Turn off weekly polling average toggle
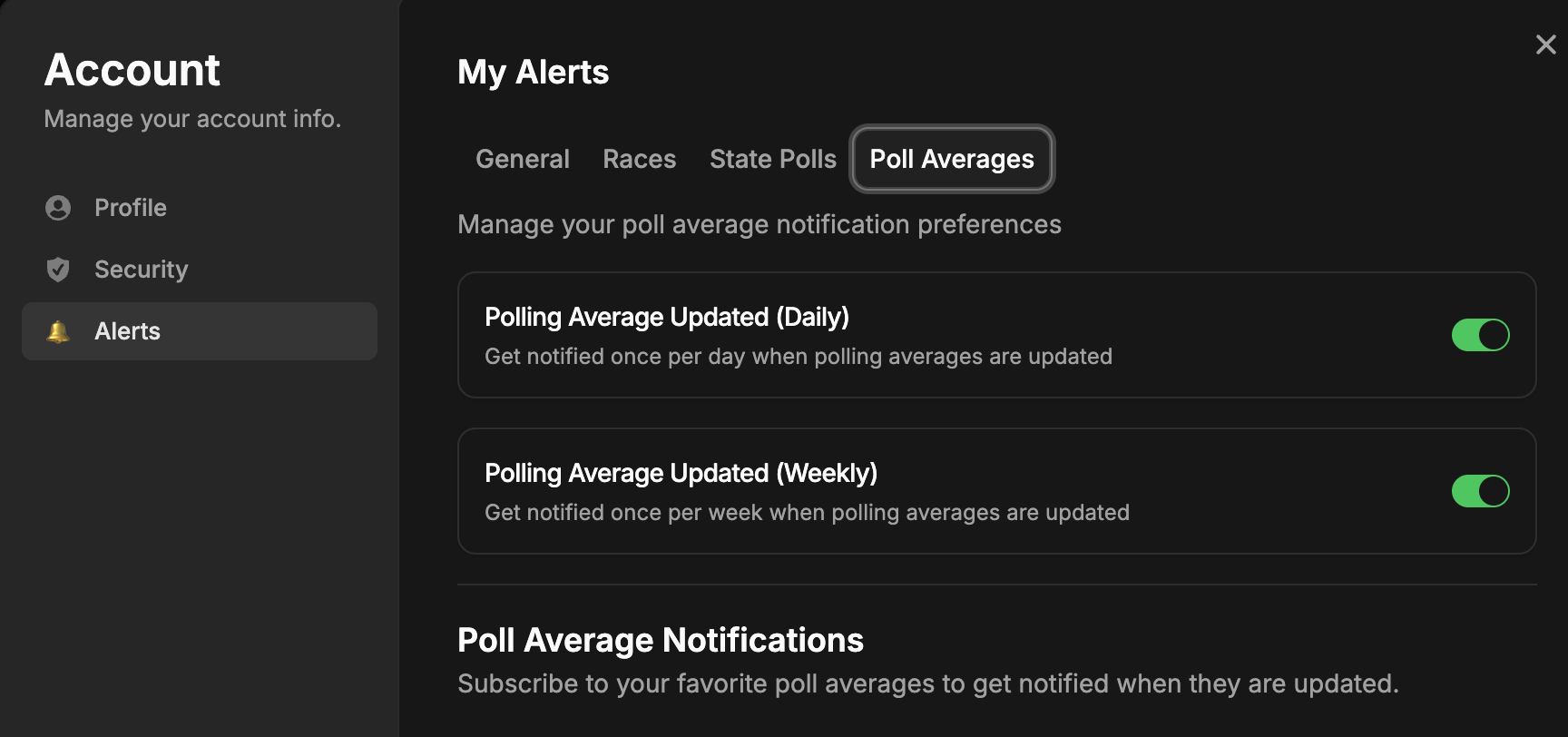The width and height of the screenshot is (1568, 737). 1480,491
